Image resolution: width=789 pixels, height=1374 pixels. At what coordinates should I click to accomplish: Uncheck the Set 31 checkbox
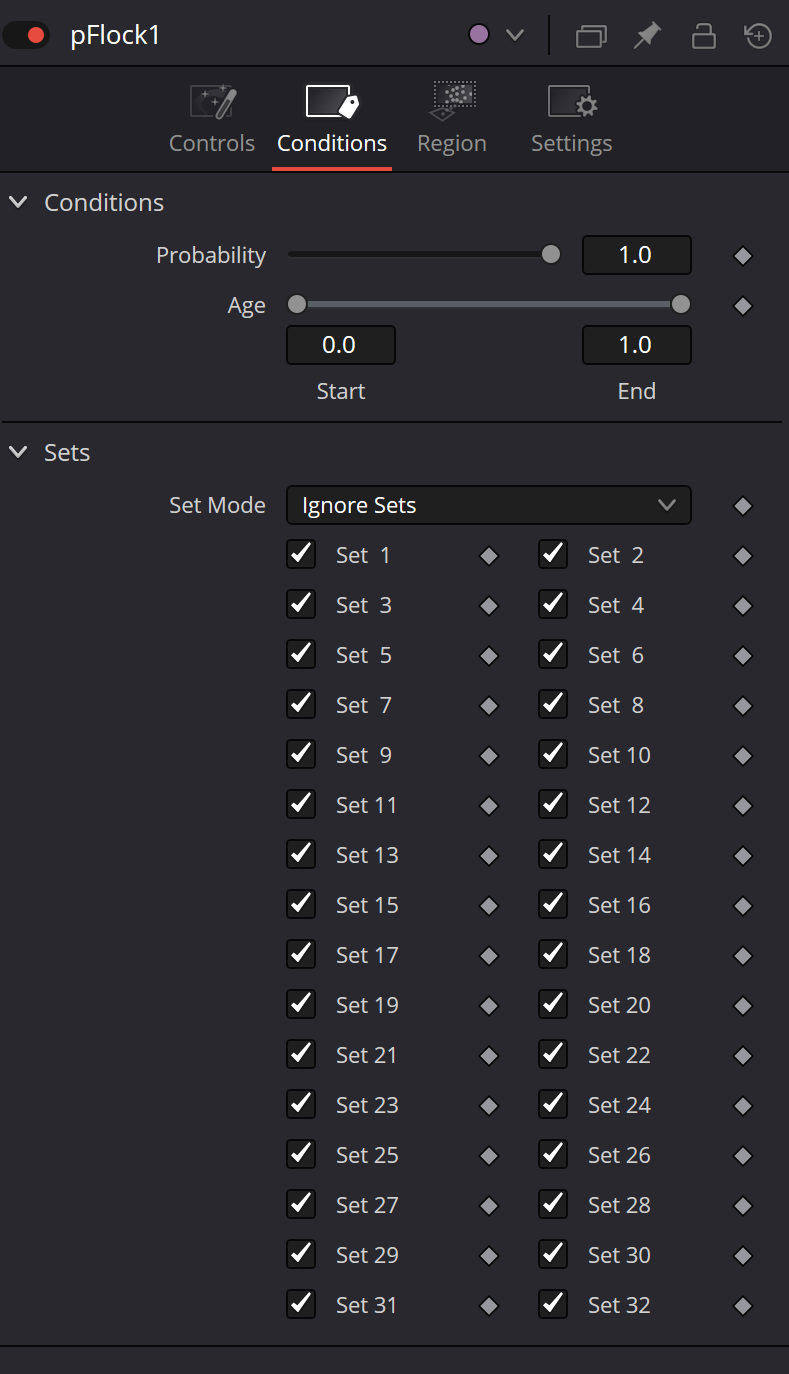[301, 1304]
